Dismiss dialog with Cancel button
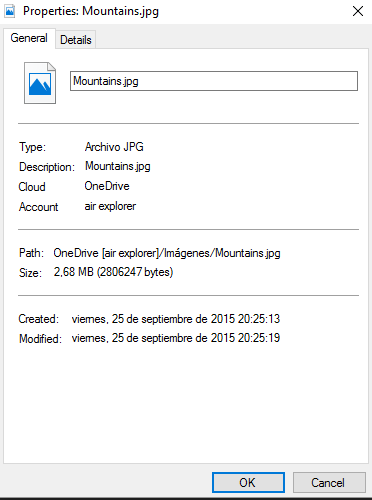The height and width of the screenshot is (500, 372). (x=329, y=482)
